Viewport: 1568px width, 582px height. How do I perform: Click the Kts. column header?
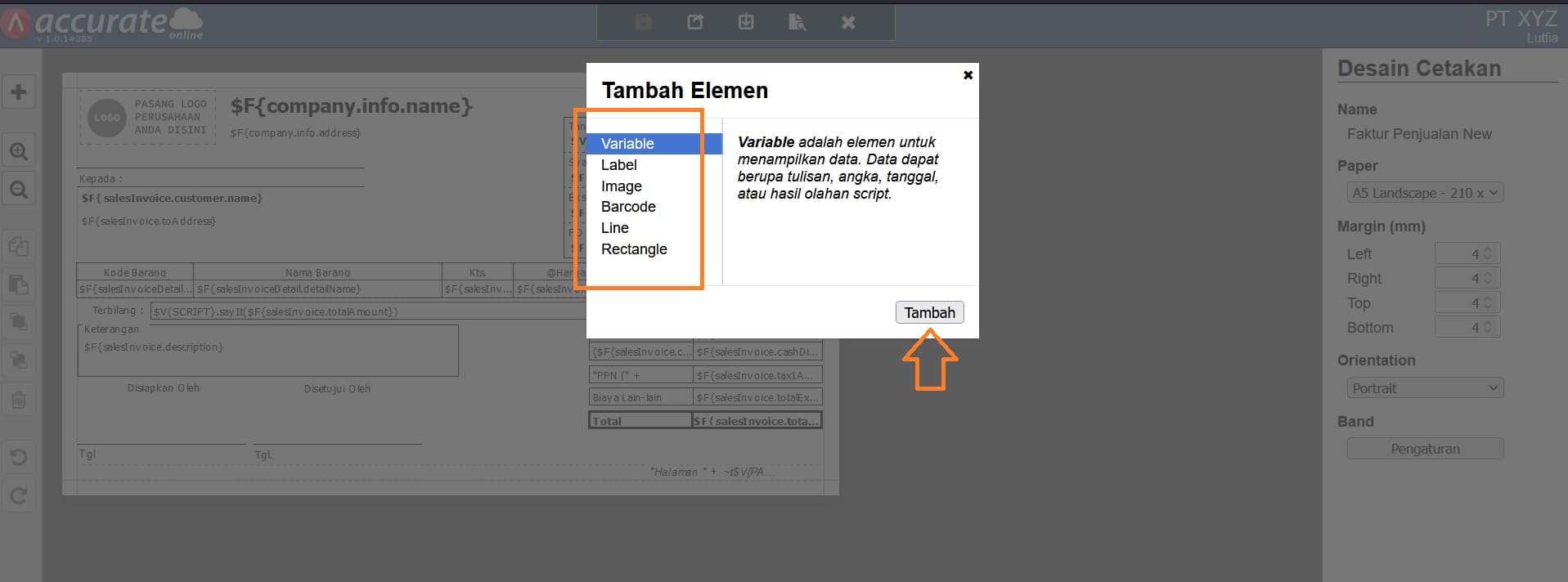click(x=478, y=273)
